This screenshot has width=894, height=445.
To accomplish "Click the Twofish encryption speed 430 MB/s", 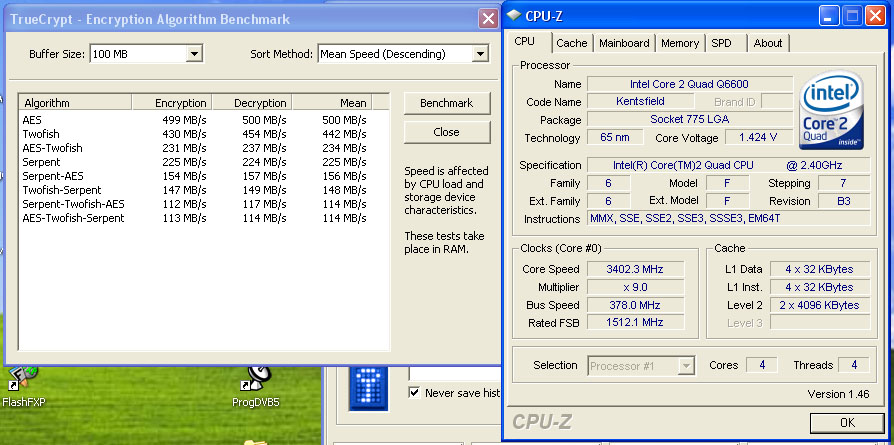I will point(184,134).
